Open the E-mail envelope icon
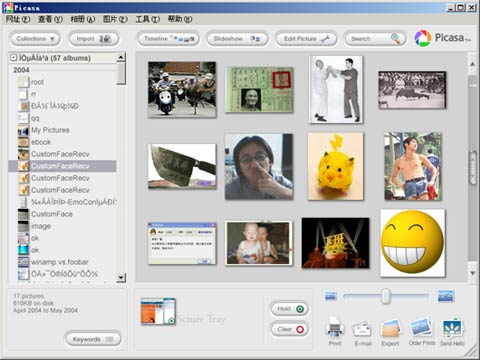Image resolution: width=480 pixels, height=360 pixels. [362, 330]
